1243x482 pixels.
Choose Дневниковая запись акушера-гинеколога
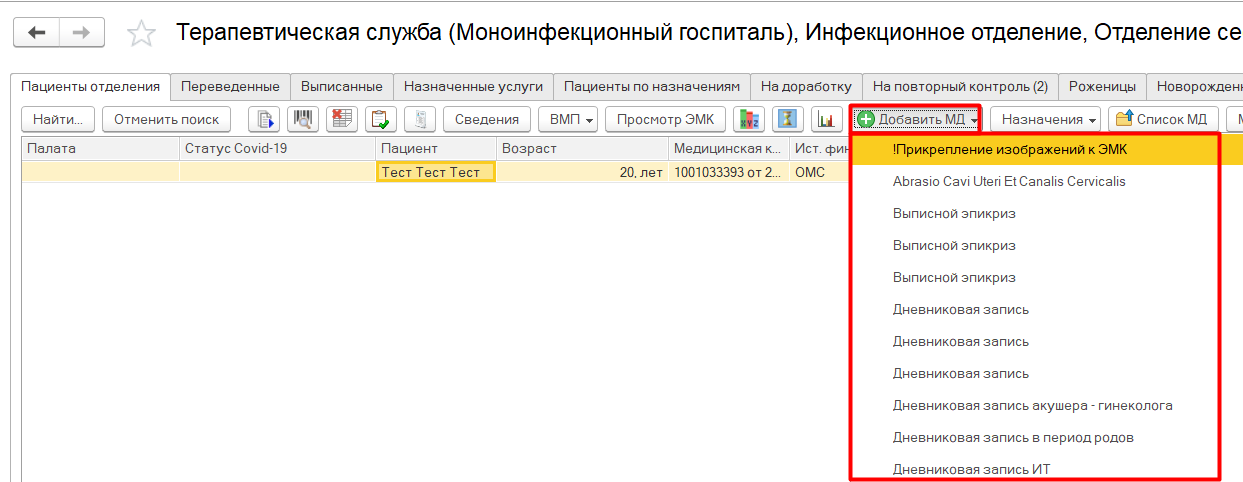point(1032,406)
